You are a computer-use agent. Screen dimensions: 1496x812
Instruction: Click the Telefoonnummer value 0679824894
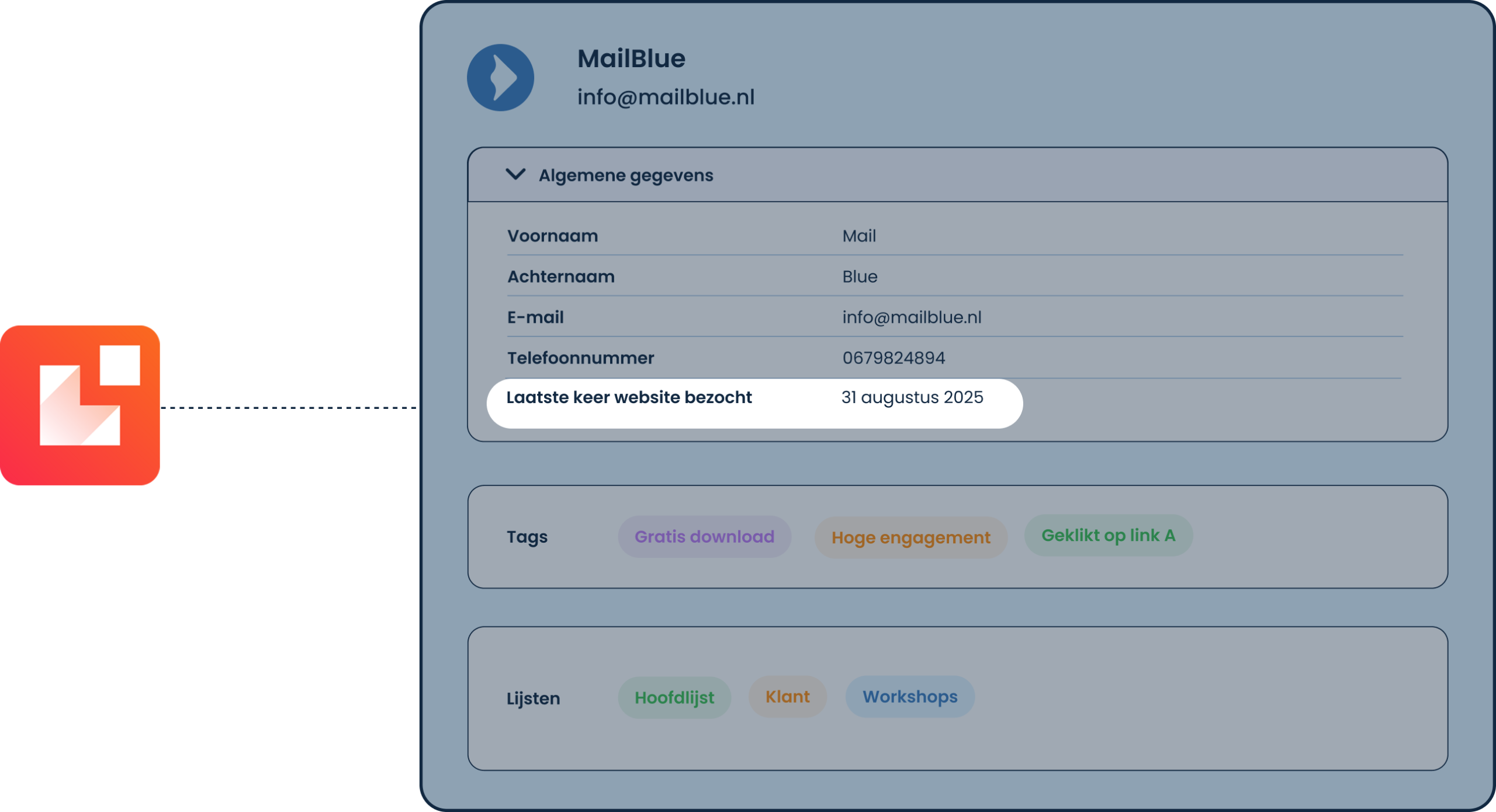pos(894,358)
